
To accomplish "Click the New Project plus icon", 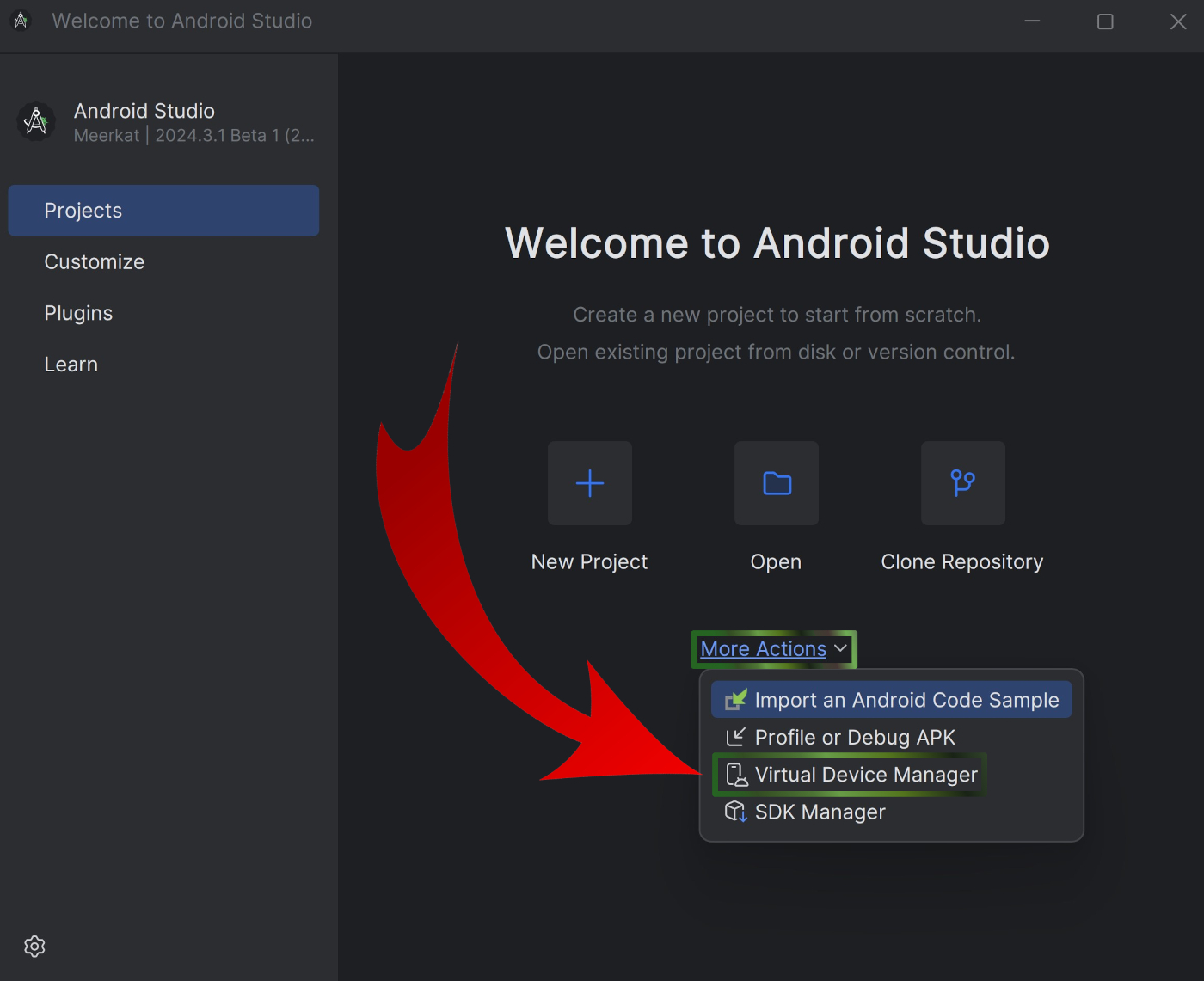I will point(590,483).
